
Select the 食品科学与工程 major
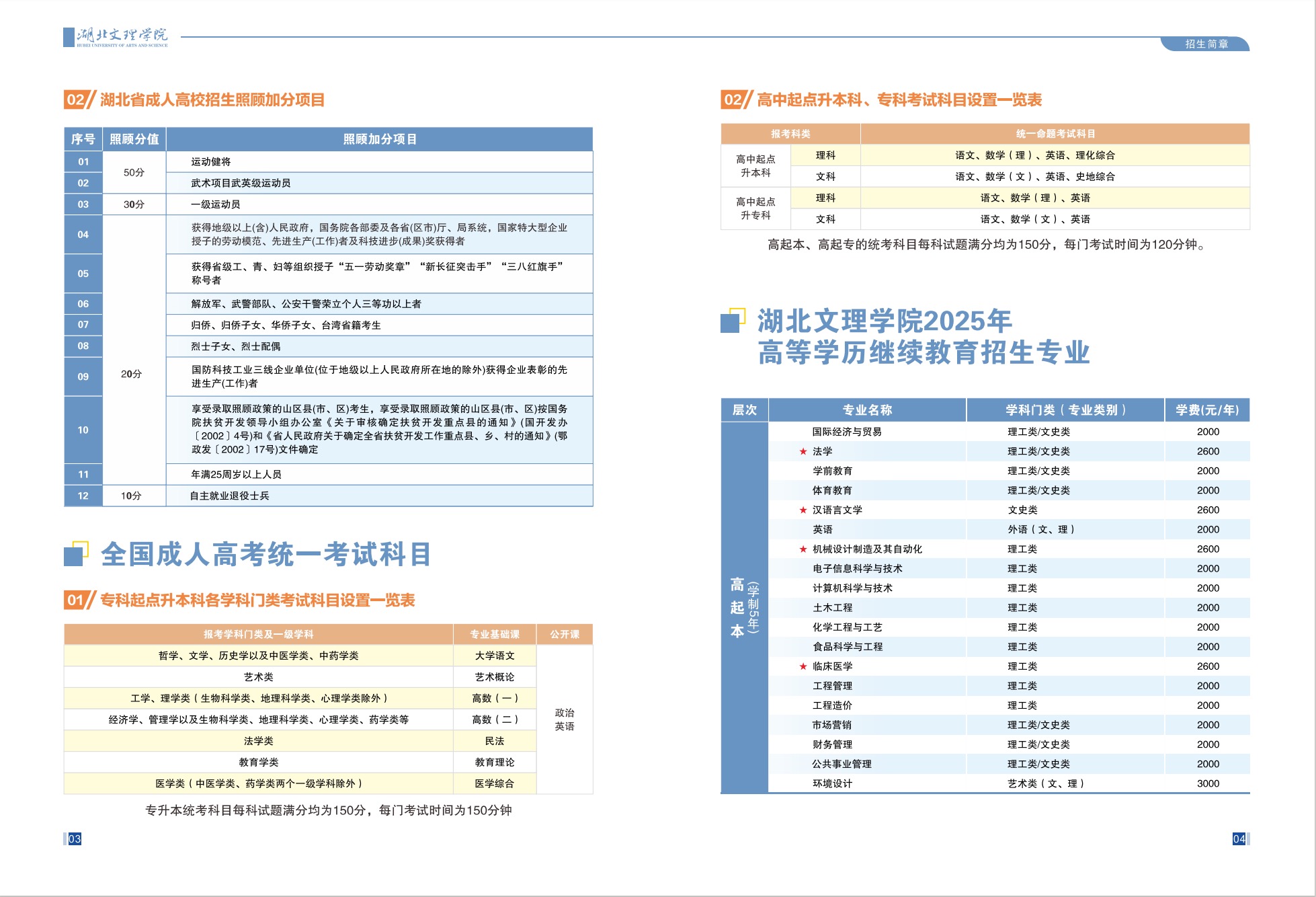coord(847,647)
